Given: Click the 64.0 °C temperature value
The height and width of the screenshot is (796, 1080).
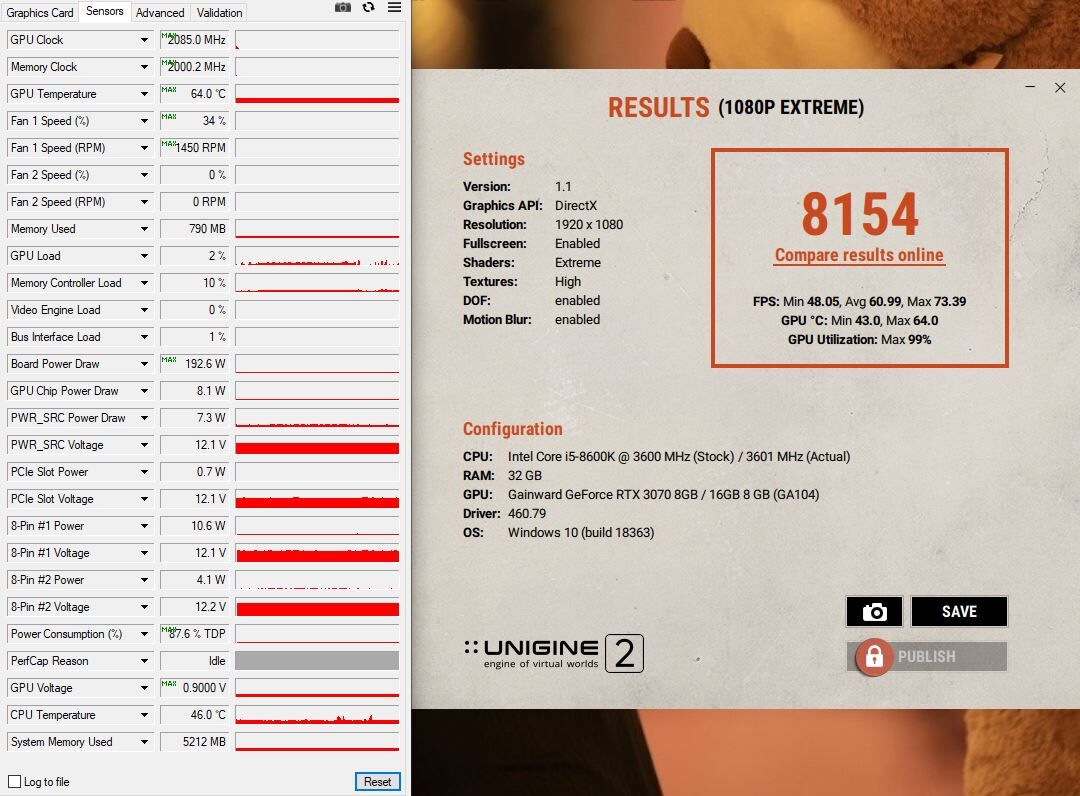Looking at the screenshot, I should coord(194,94).
